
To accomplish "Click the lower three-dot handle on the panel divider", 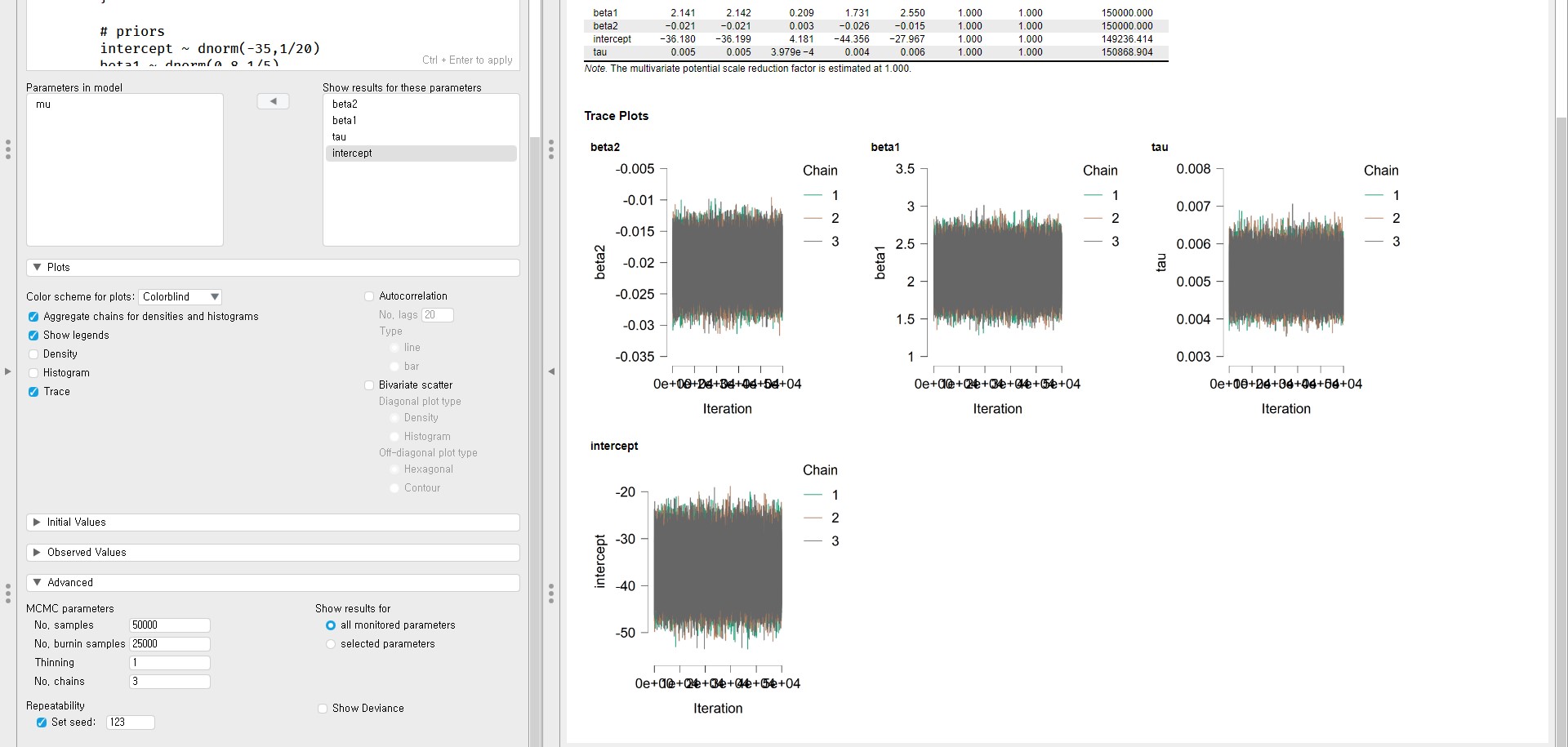I will coord(551,594).
